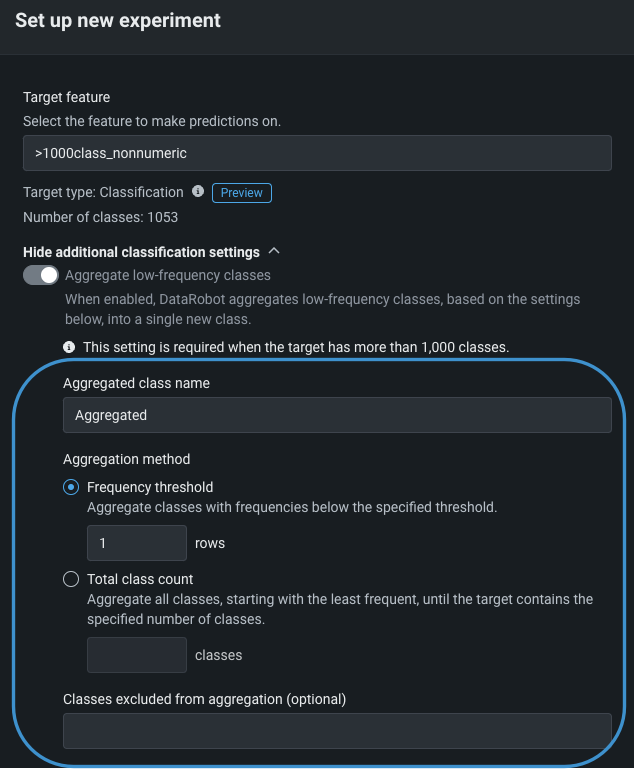Click the Preview button
The height and width of the screenshot is (769, 634).
click(x=241, y=193)
